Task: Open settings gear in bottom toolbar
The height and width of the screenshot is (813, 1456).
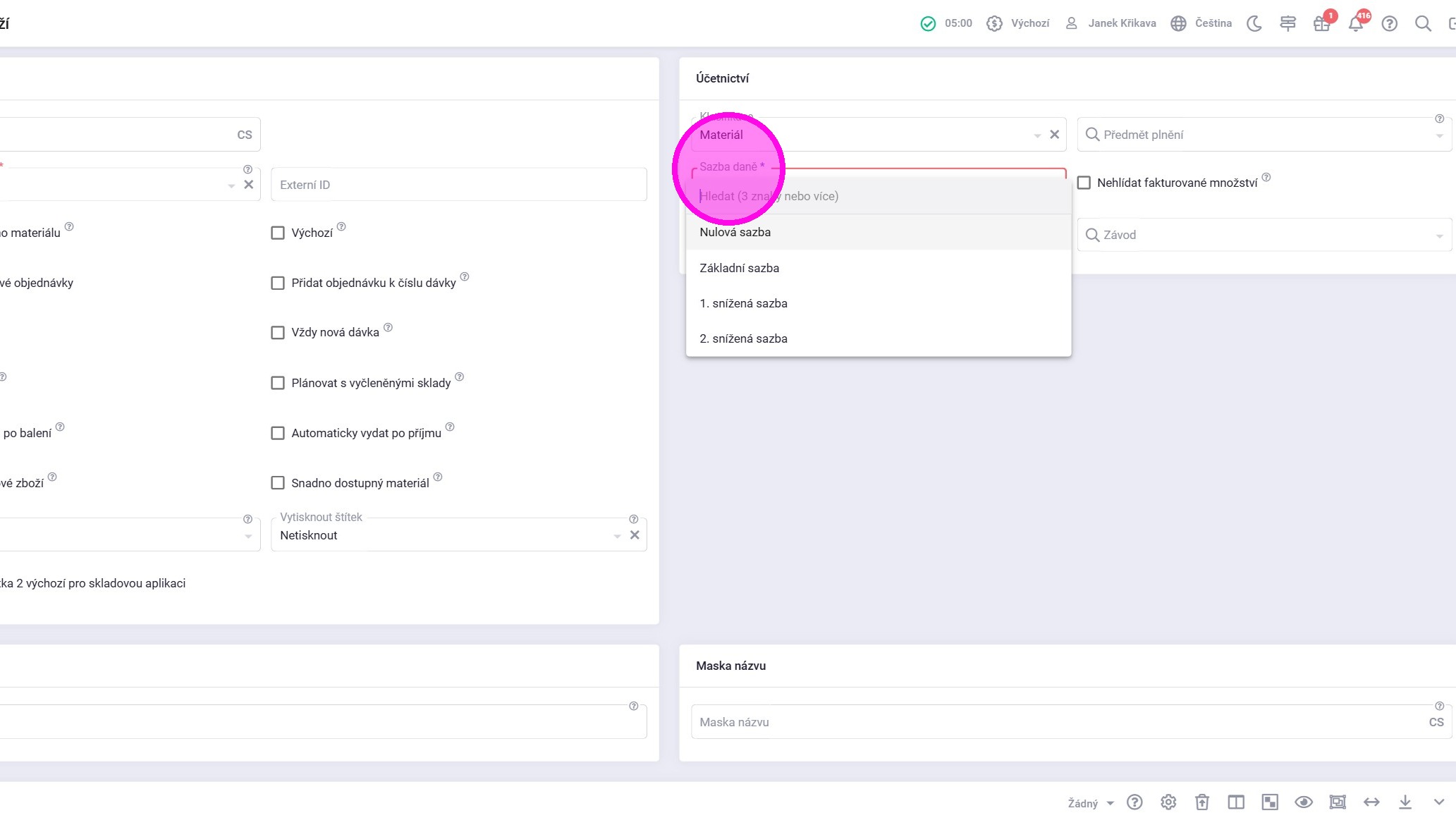Action: 1168,802
